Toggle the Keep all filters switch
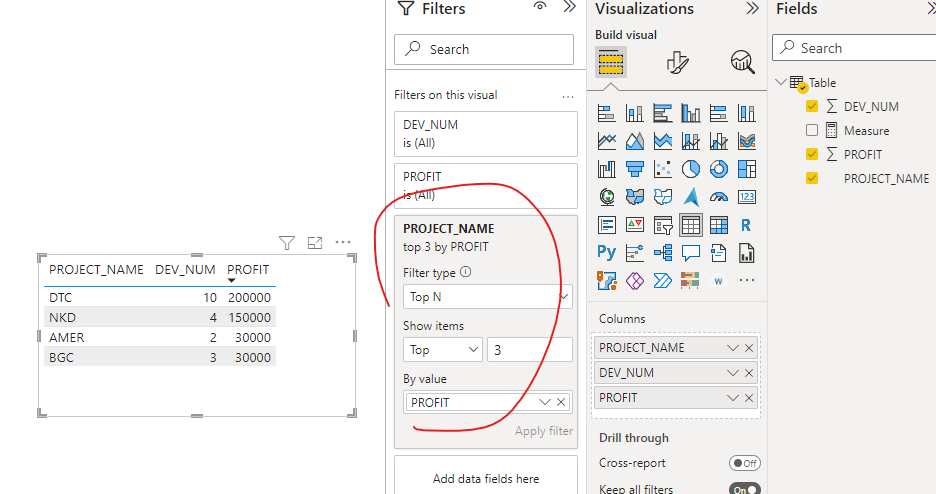Viewport: 936px width, 494px height. click(744, 489)
